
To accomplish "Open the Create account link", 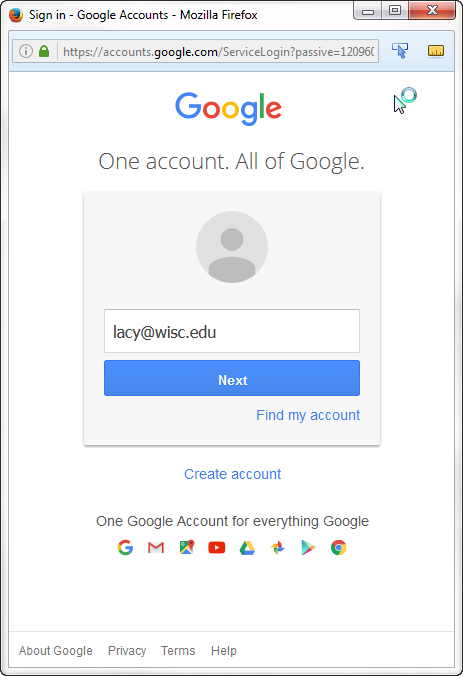I will point(232,474).
